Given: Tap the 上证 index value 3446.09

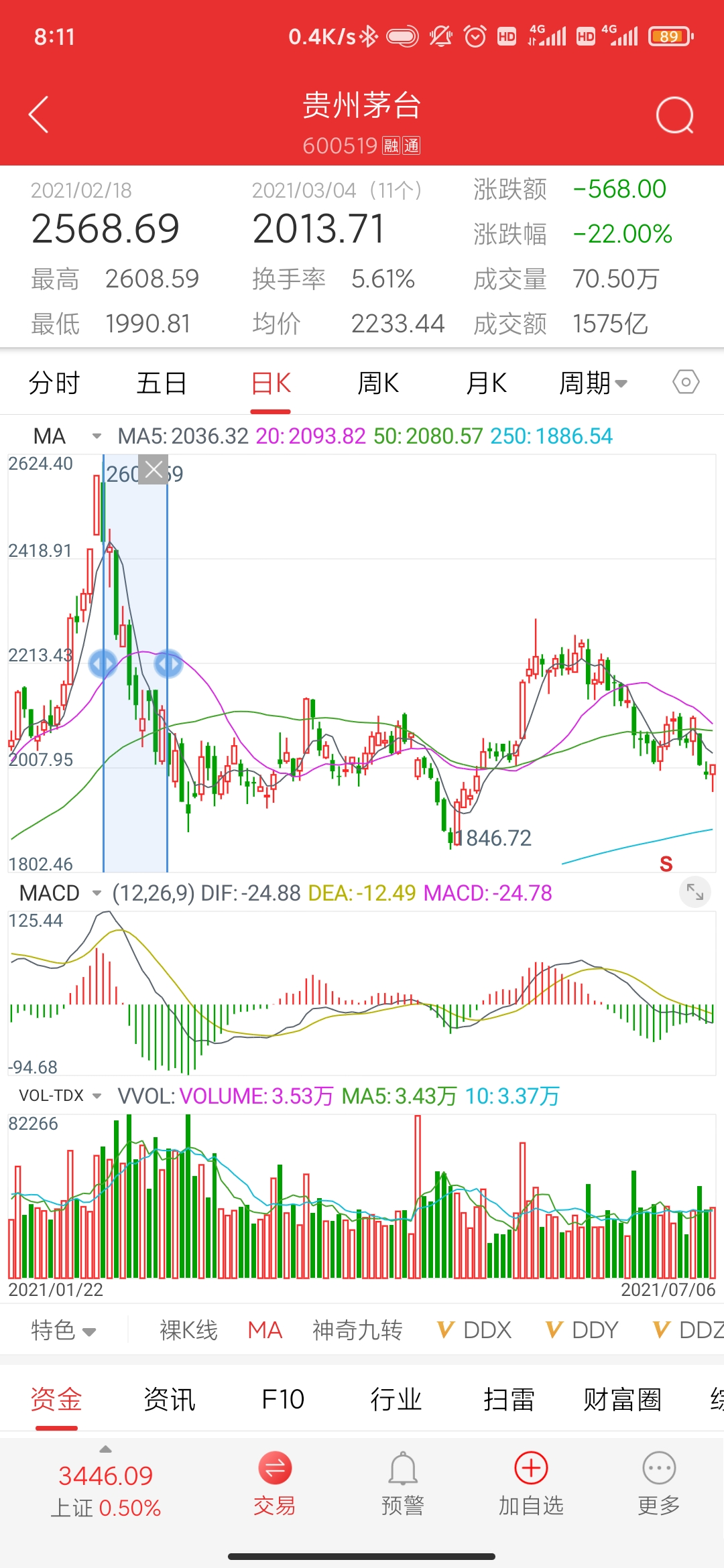Looking at the screenshot, I should coord(106,1476).
